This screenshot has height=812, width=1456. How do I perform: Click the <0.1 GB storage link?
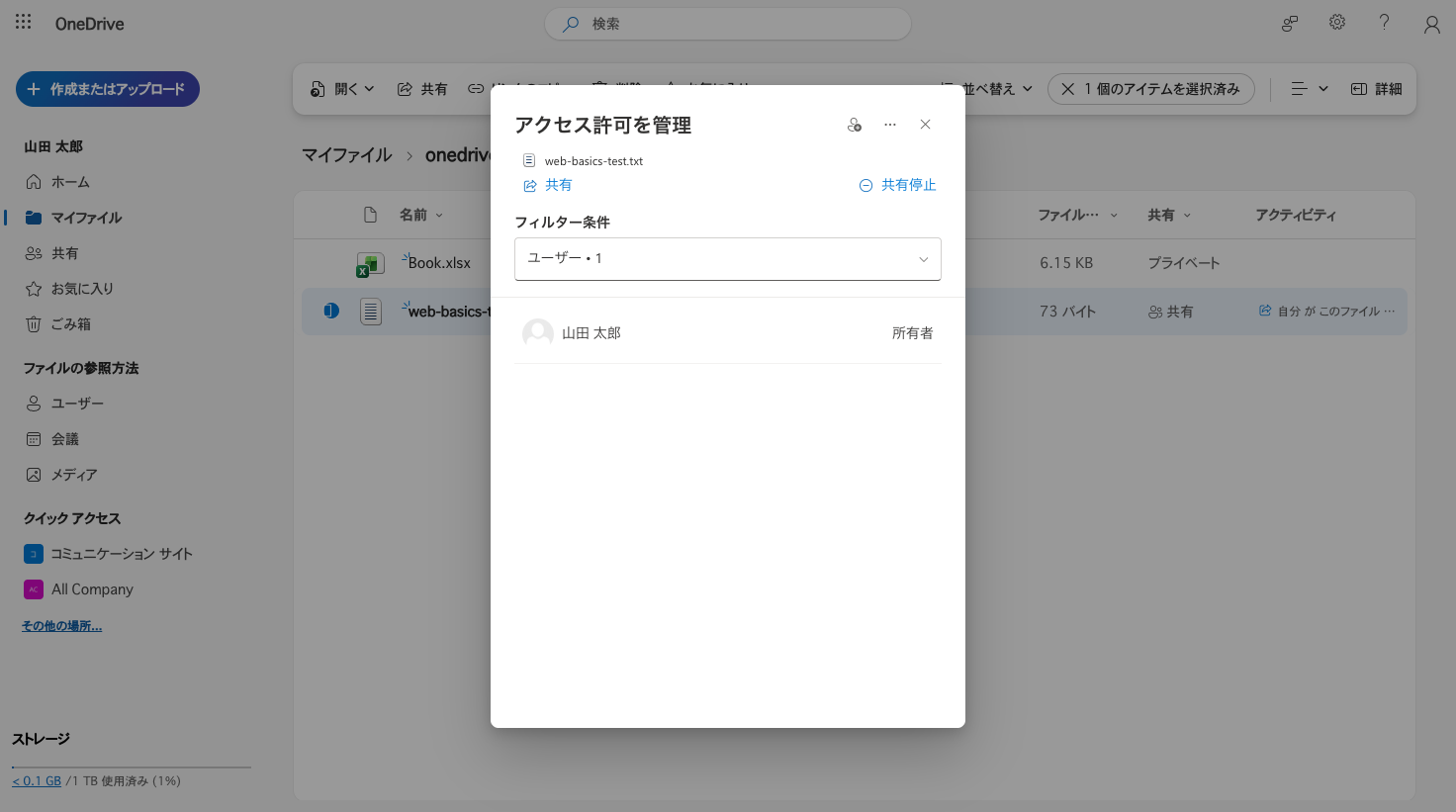(x=37, y=780)
